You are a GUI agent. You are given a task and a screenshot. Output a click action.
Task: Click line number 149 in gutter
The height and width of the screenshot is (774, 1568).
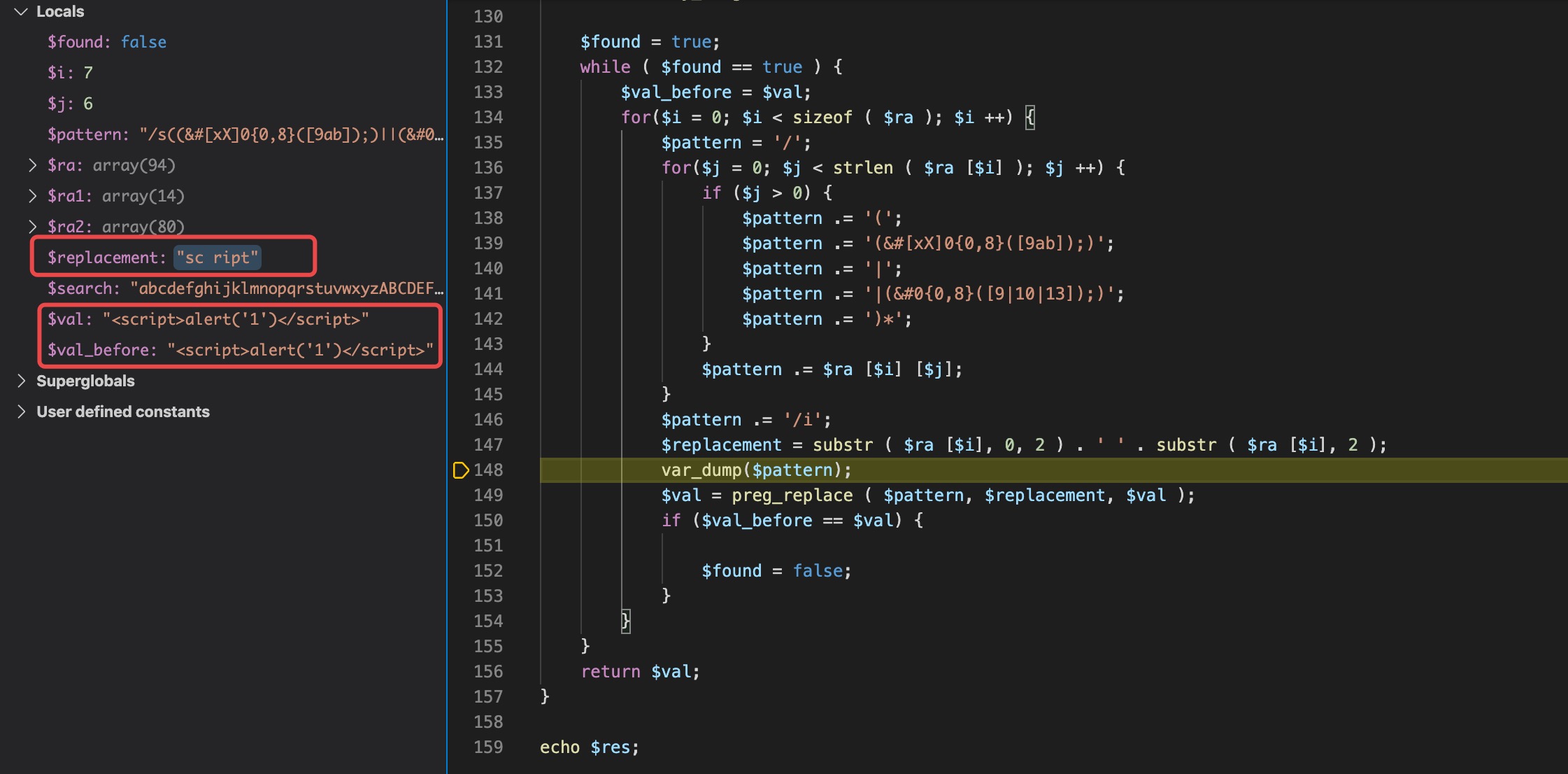pos(488,495)
